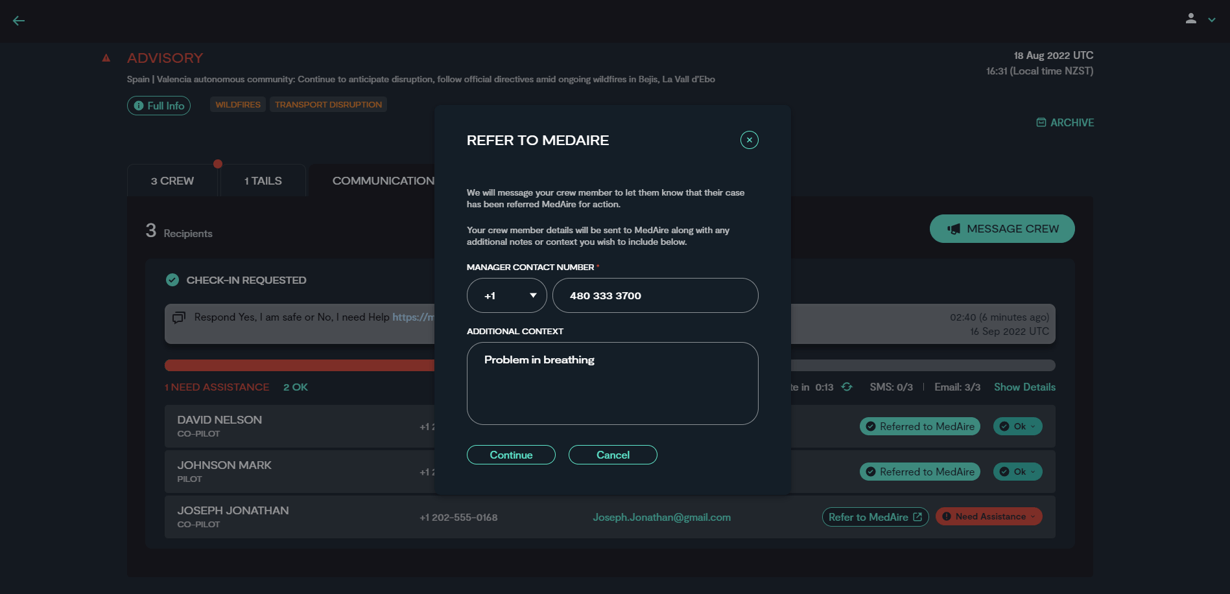Viewport: 1230px width, 594px height.
Task: Expand Joseph Jonathan's Need Assistance dropdown
Action: tap(989, 517)
